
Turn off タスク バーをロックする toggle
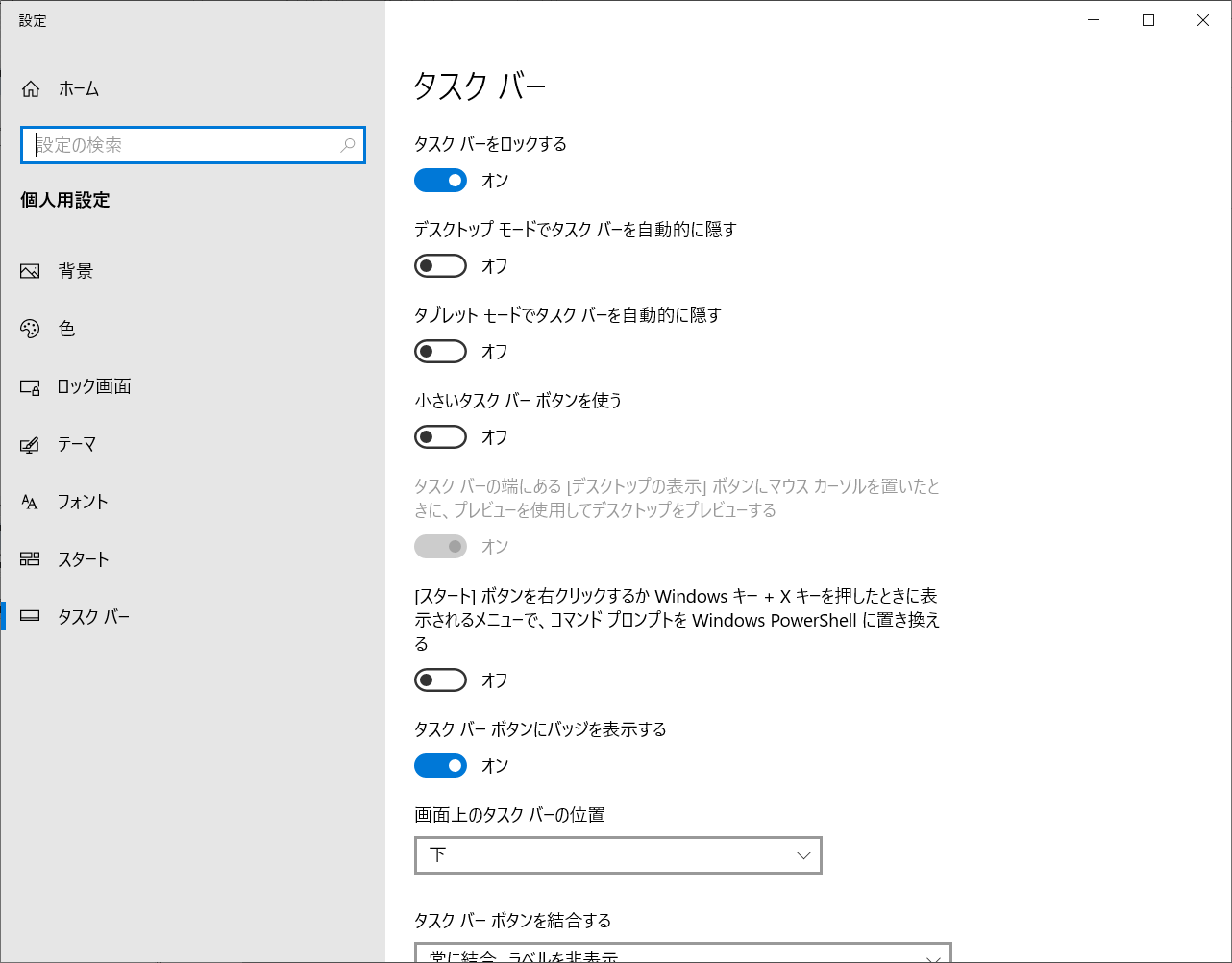[440, 180]
